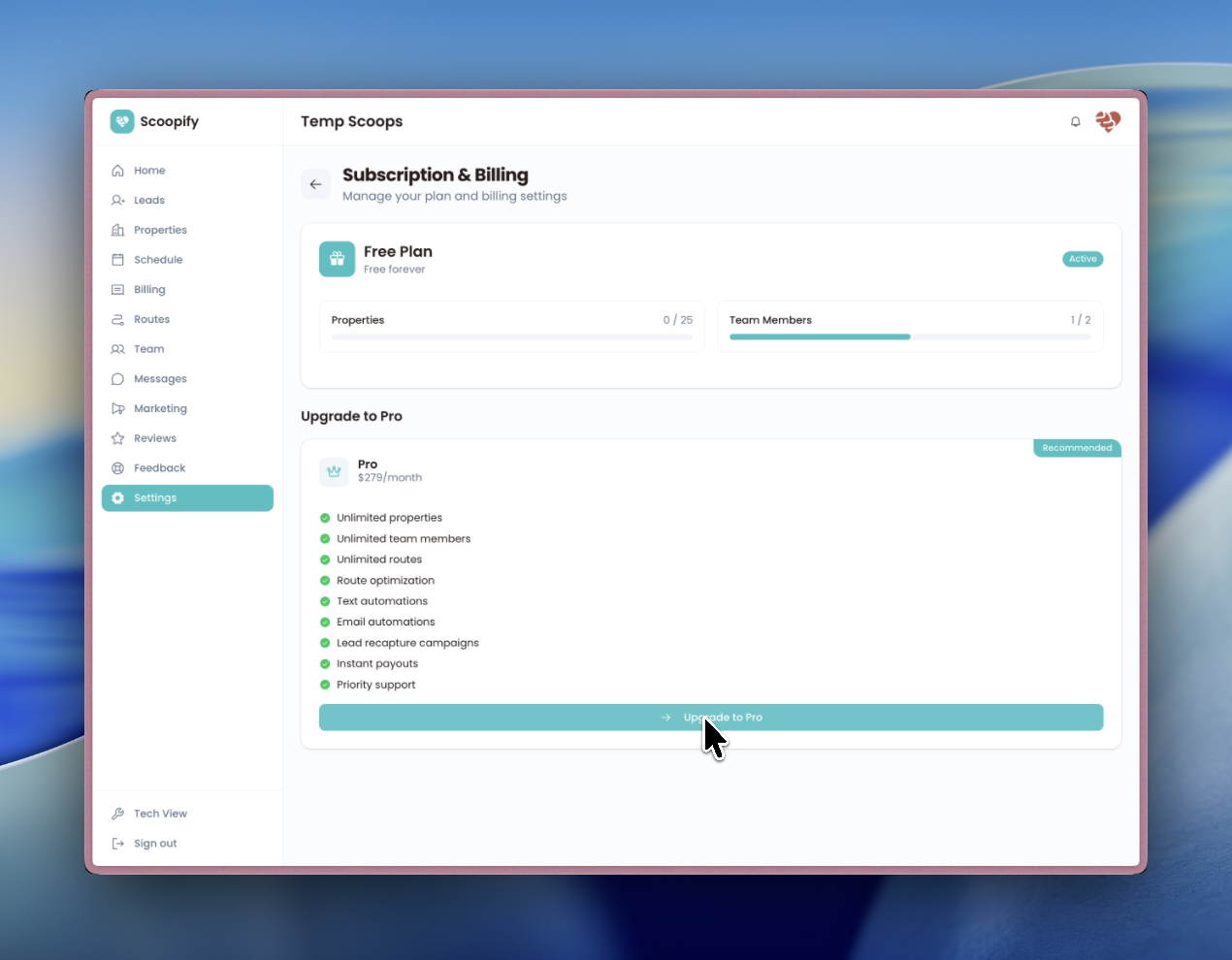Open the Routes icon in the sidebar
Viewport: 1232px width, 960px height.
(117, 319)
